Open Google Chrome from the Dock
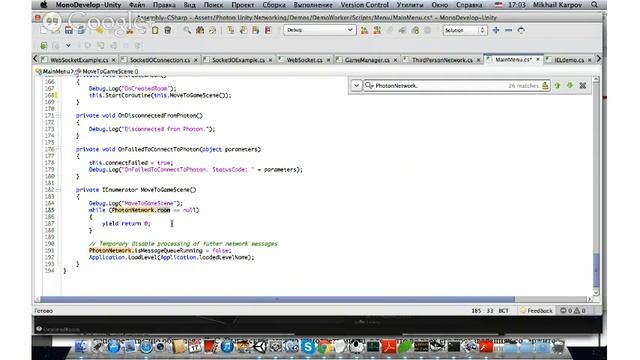The width and height of the screenshot is (640, 360). (324, 347)
